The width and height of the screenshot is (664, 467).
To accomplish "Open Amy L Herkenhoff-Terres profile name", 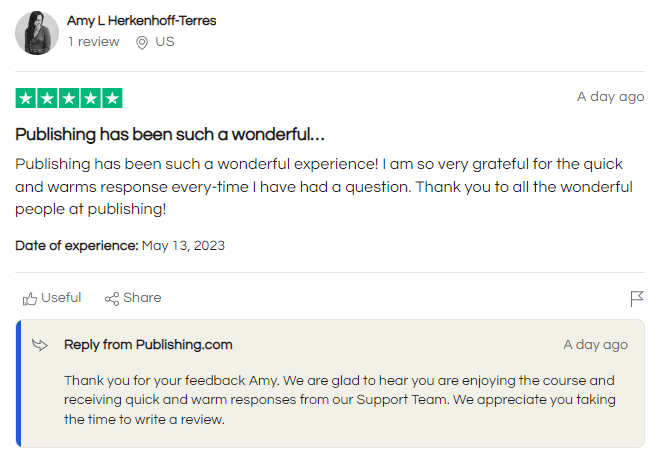I will click(141, 21).
